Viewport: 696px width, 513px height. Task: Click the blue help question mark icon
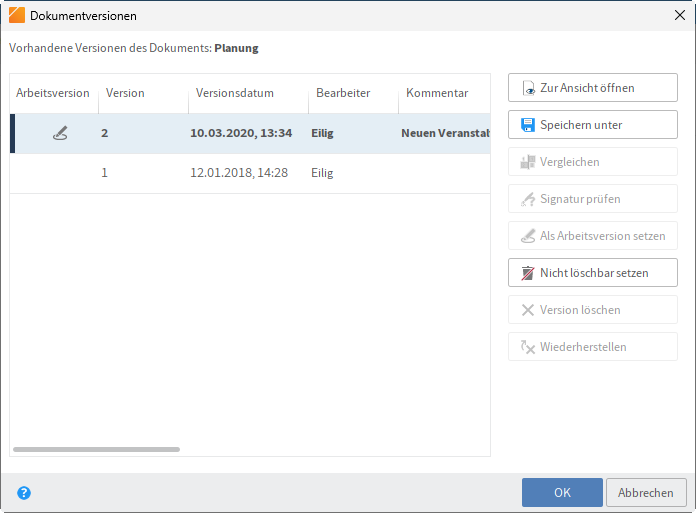(x=24, y=493)
